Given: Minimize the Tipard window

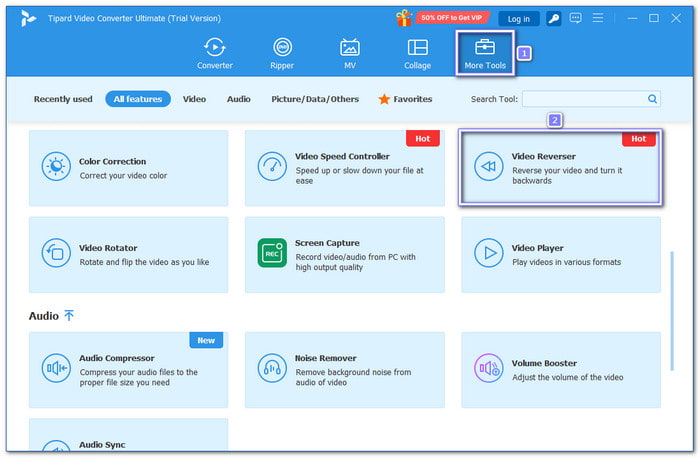Looking at the screenshot, I should [632, 18].
